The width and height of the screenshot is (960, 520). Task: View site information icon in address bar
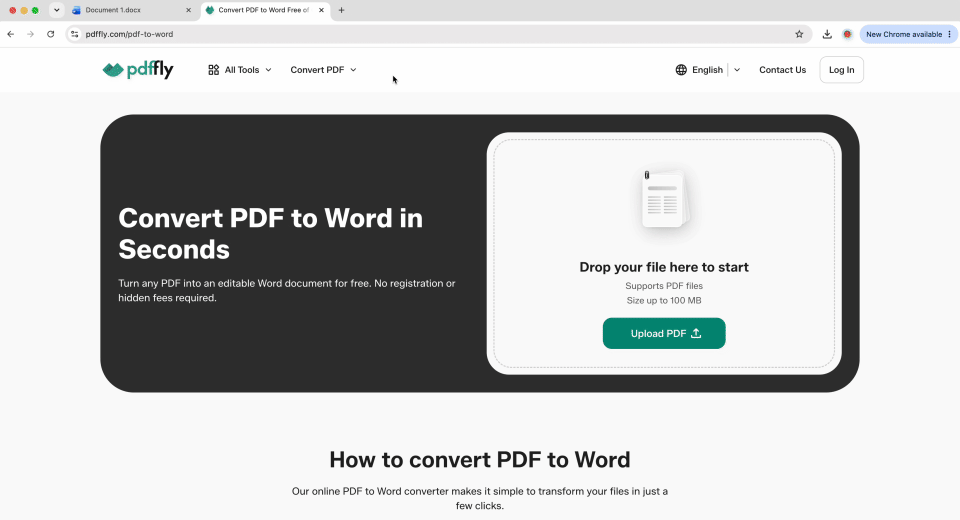point(74,34)
